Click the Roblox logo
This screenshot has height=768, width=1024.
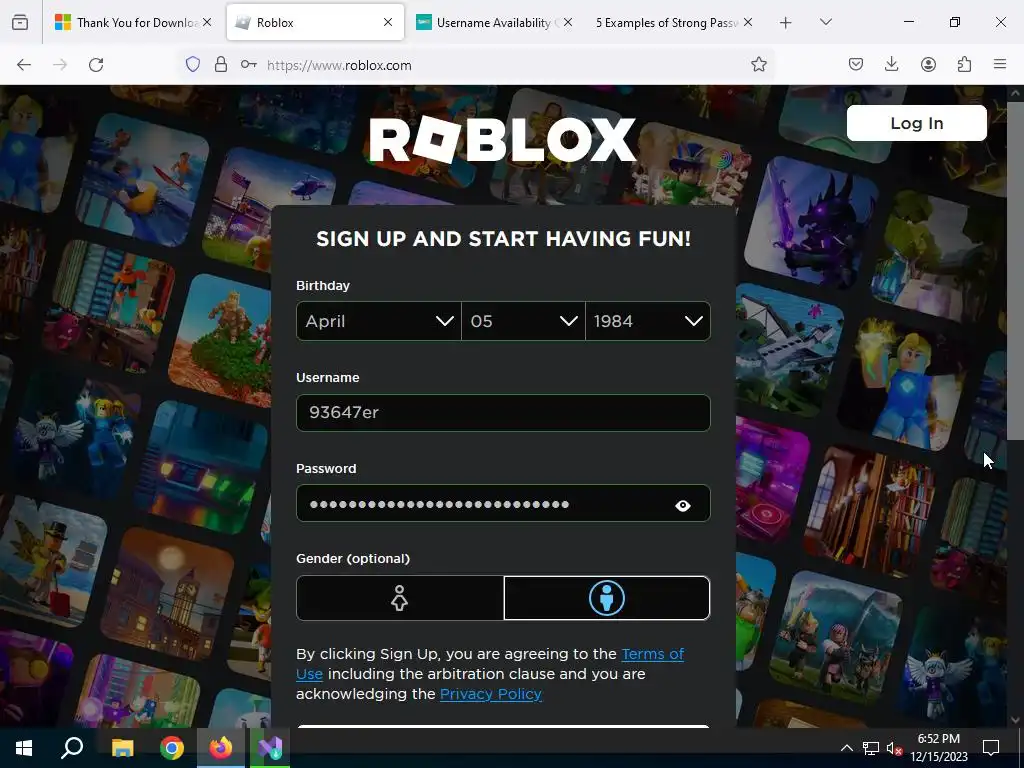(x=503, y=140)
